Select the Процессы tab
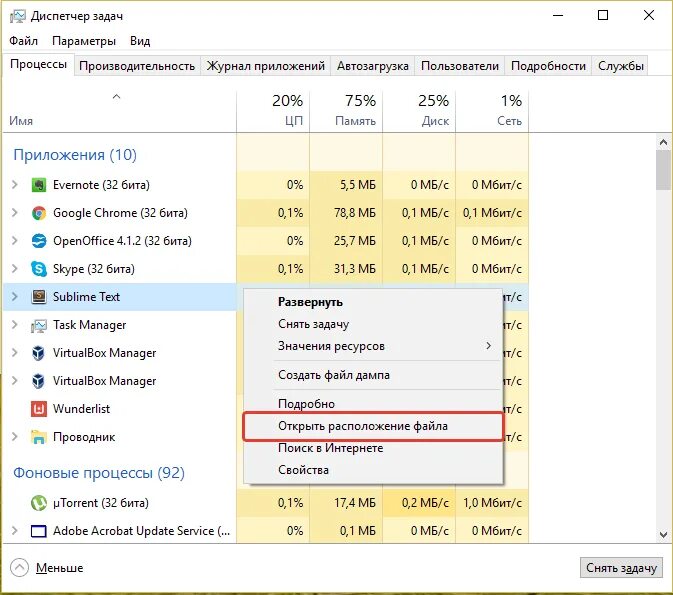The height and width of the screenshot is (595, 673). pyautogui.click(x=38, y=64)
